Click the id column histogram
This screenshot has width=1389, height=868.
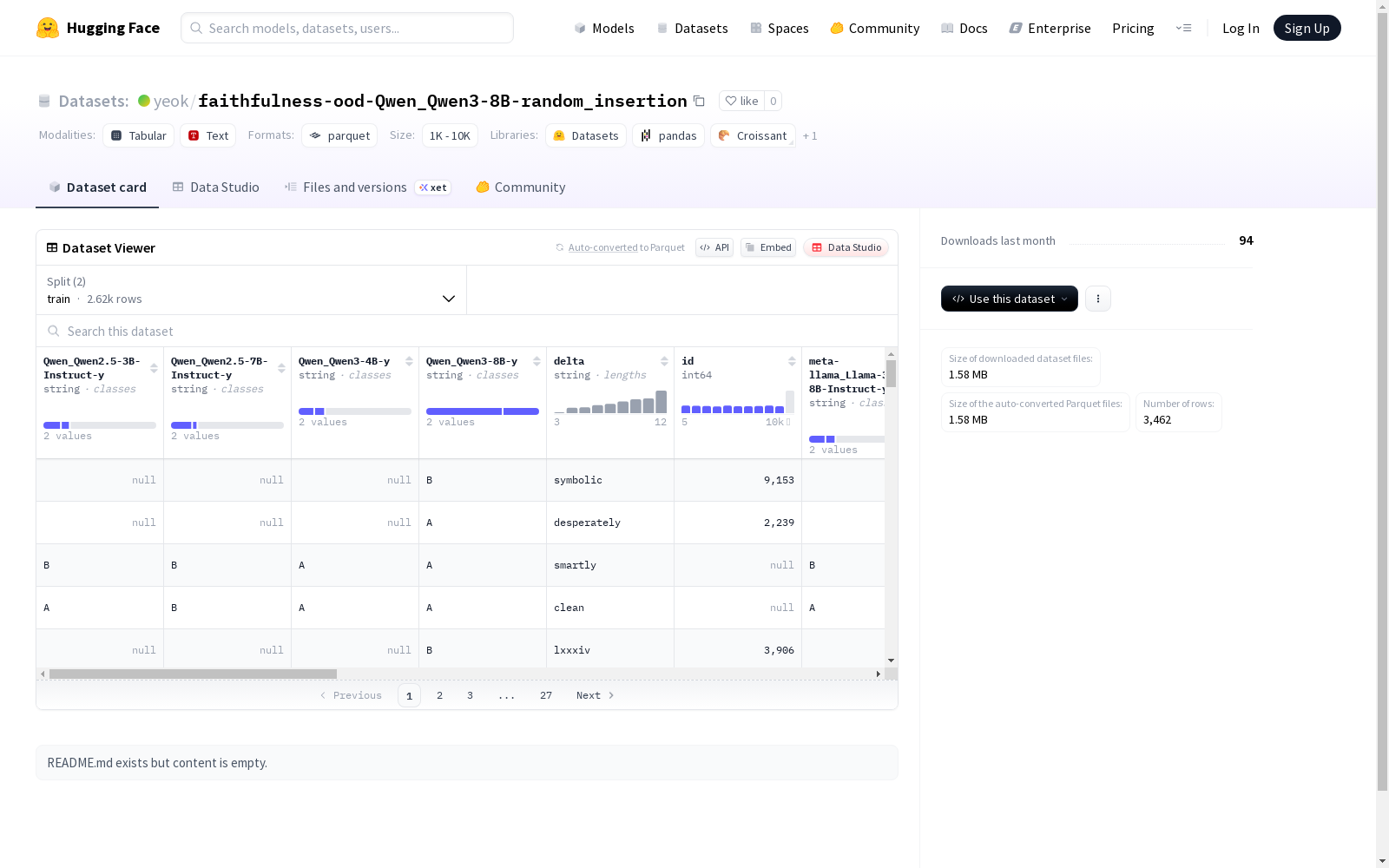tap(738, 402)
